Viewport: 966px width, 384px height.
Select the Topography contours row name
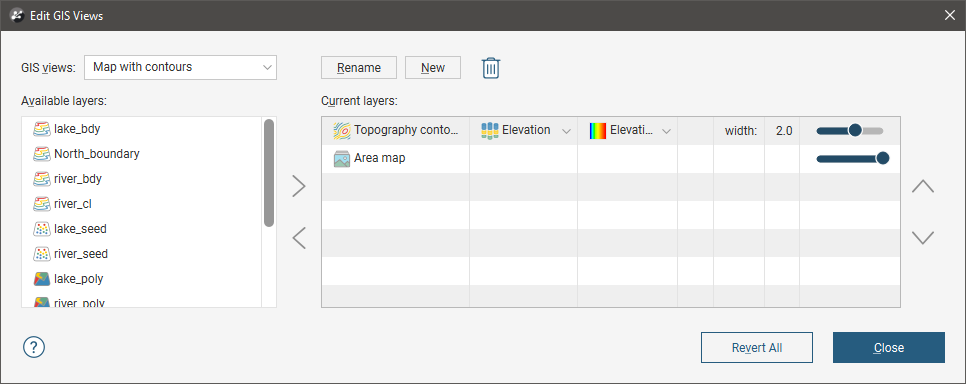tap(407, 131)
